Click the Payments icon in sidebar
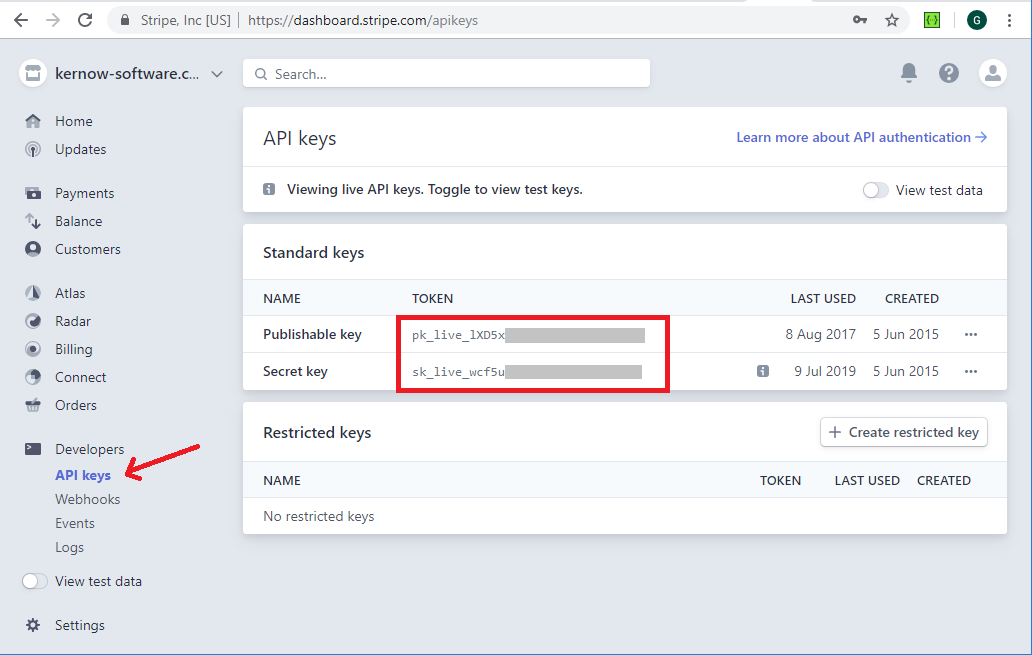 point(33,193)
